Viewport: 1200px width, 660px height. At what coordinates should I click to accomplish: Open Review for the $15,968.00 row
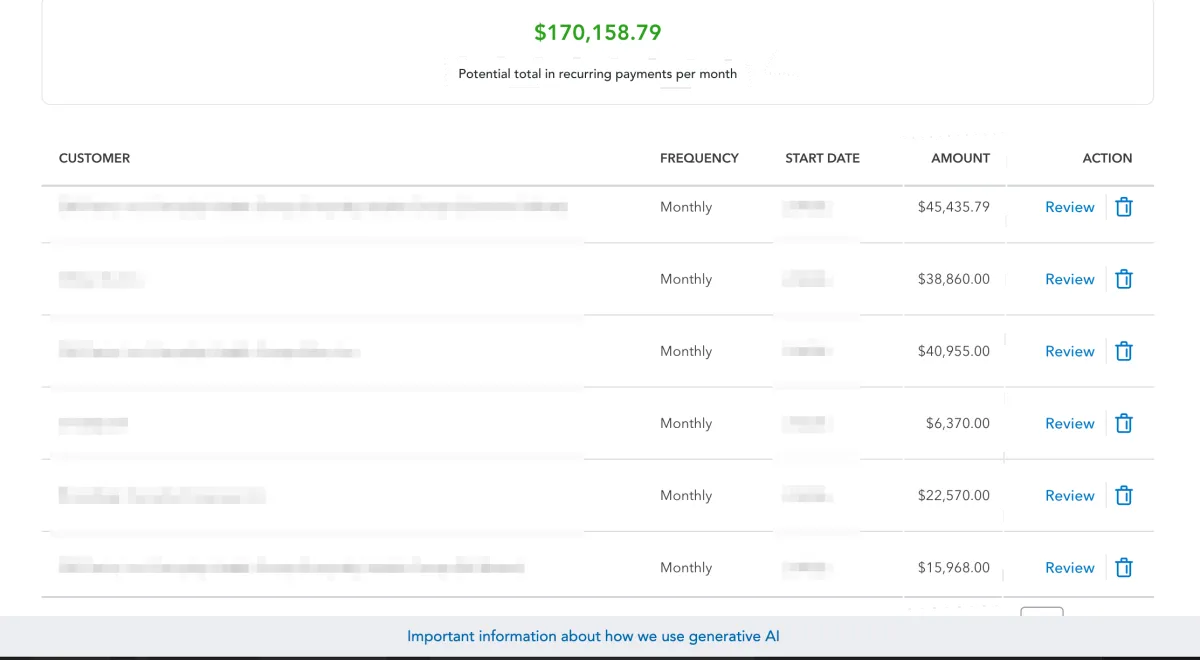(1069, 567)
